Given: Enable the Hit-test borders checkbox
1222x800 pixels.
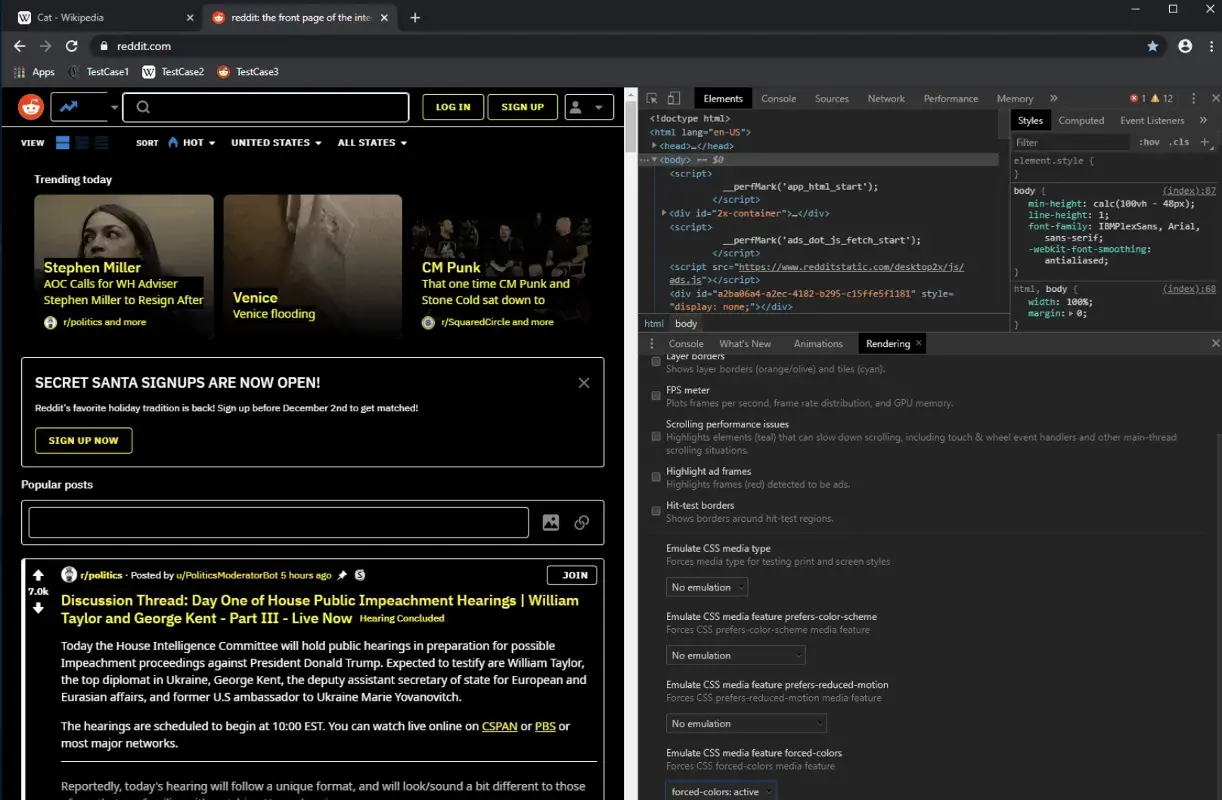Looking at the screenshot, I should [656, 511].
